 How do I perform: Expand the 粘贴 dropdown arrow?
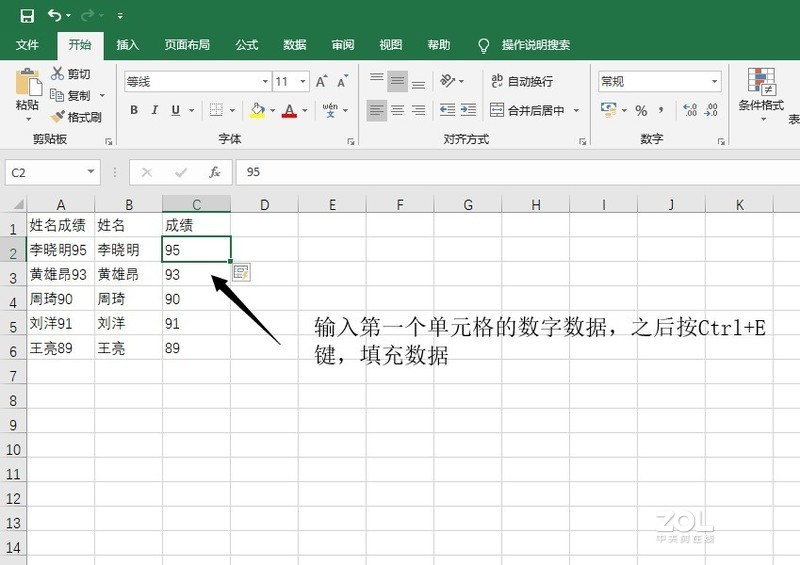tap(28, 119)
